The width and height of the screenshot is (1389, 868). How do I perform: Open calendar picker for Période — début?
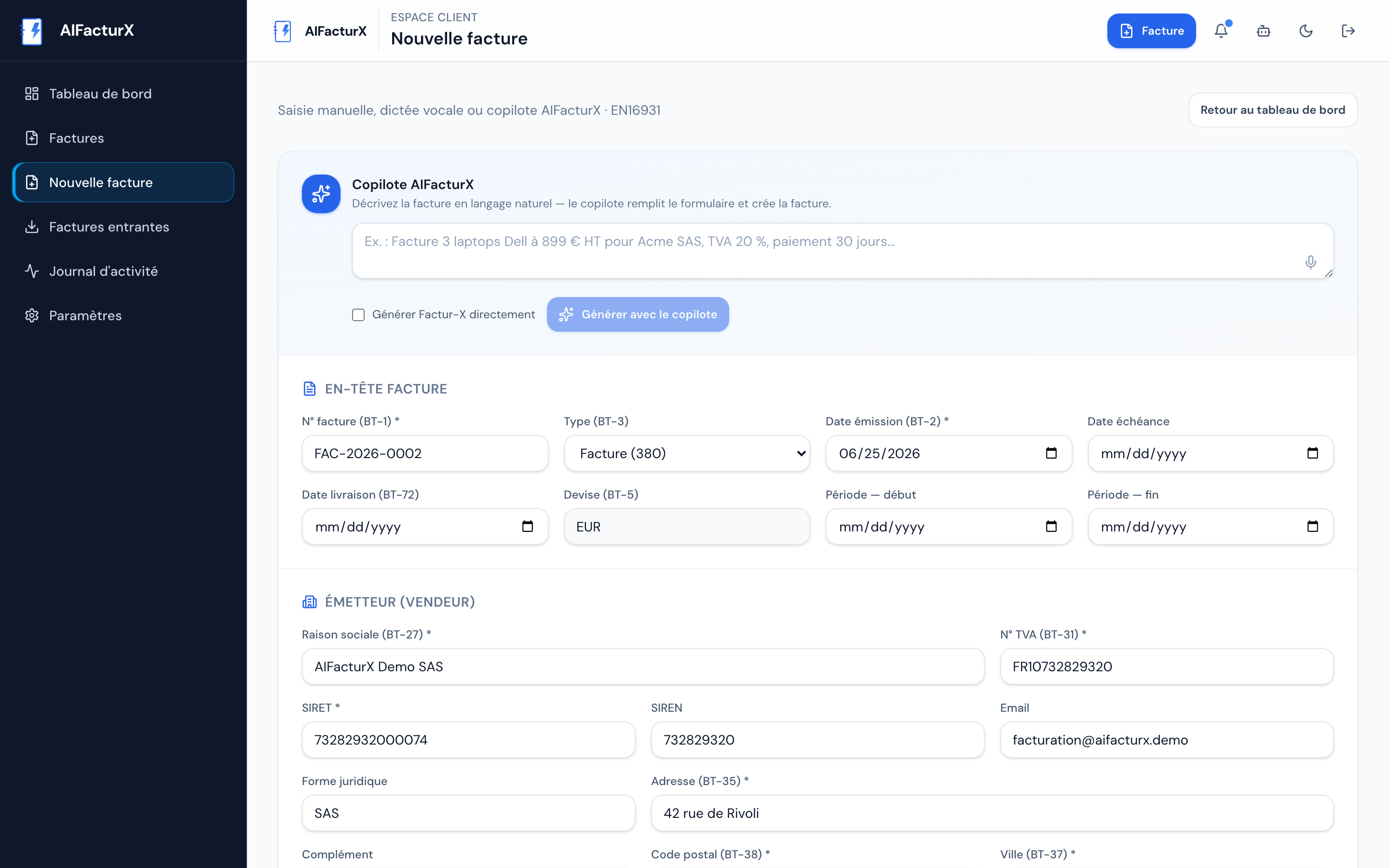(x=1051, y=527)
